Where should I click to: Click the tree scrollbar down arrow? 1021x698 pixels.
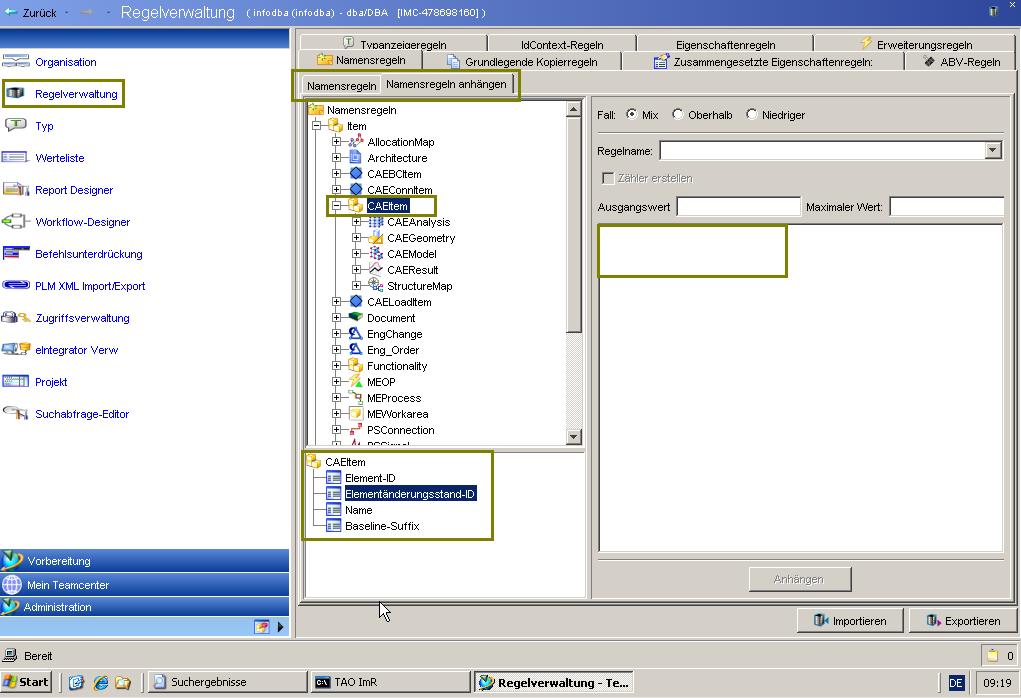(x=574, y=437)
